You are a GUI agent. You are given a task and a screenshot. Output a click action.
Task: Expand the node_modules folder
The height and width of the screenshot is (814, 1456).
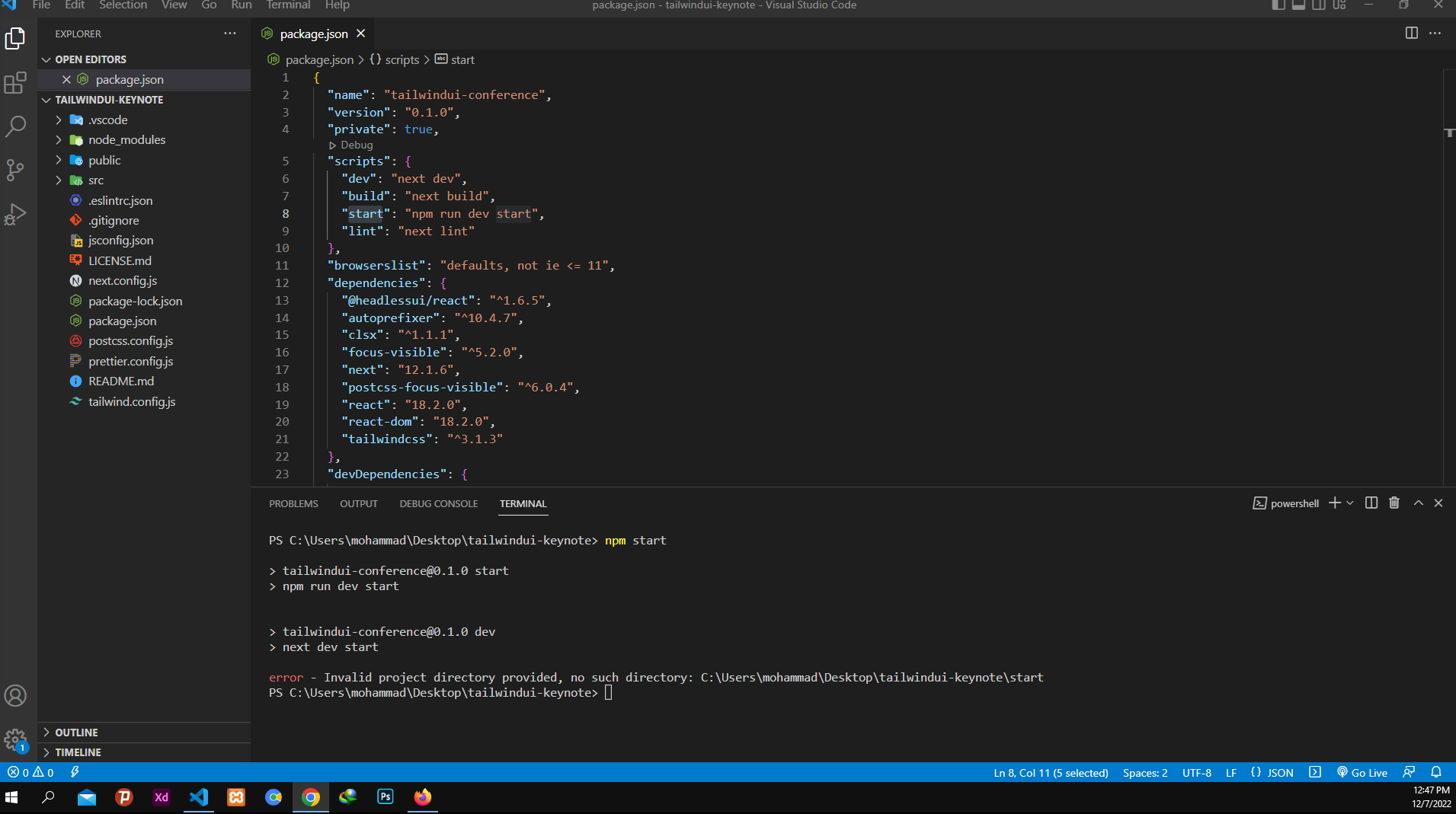tap(126, 140)
